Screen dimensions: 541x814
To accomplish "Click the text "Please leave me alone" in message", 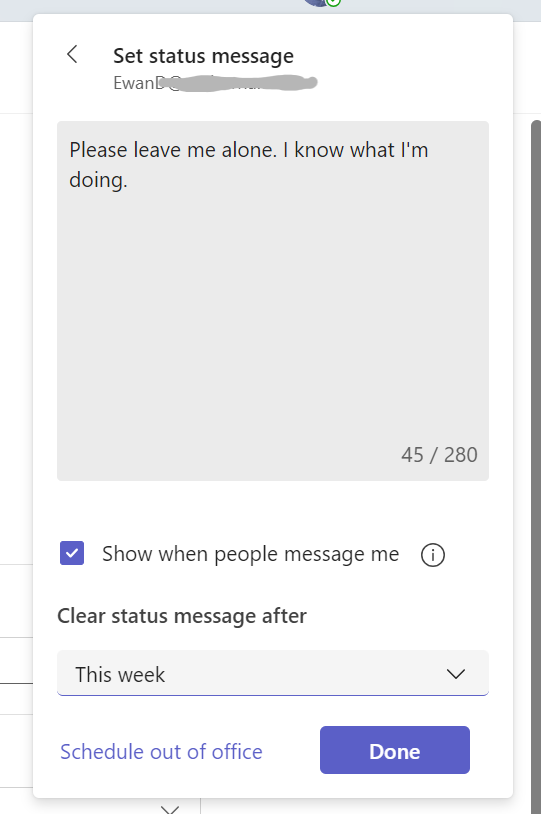I will [173, 150].
